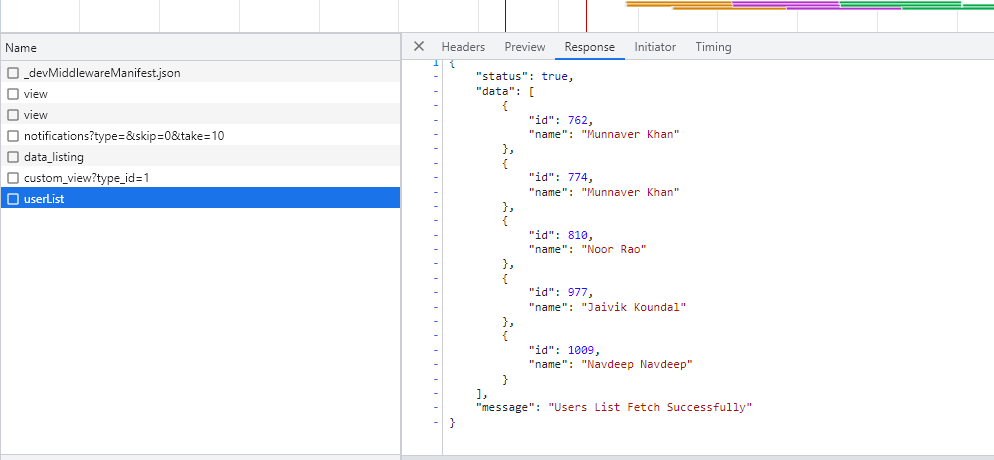Click the custom_view?type_id=1 request icon
This screenshot has width=994, height=460.
click(13, 178)
